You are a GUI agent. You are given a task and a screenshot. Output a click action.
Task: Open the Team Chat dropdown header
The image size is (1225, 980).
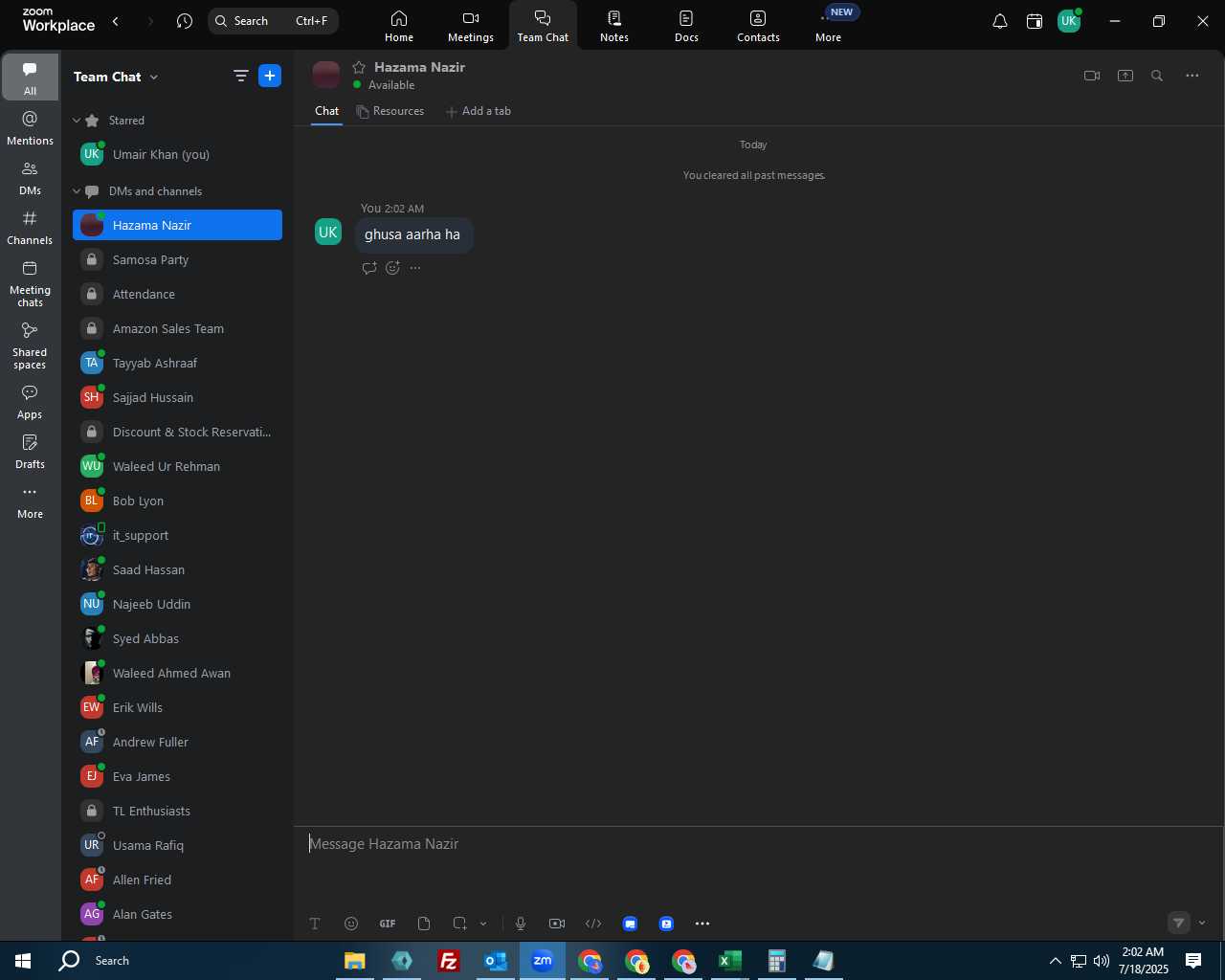coord(116,77)
